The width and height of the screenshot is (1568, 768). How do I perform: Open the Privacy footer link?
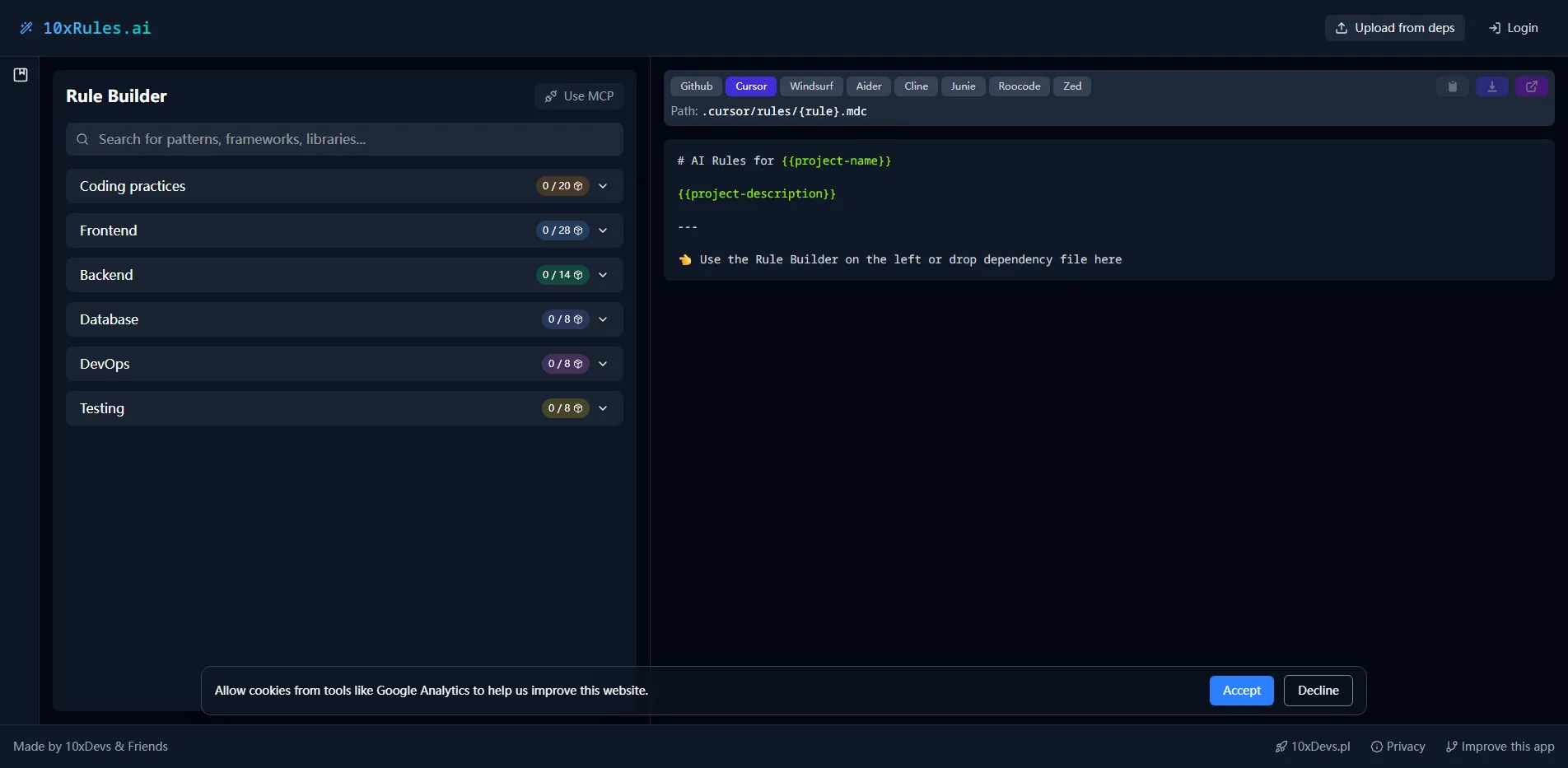(x=1398, y=747)
